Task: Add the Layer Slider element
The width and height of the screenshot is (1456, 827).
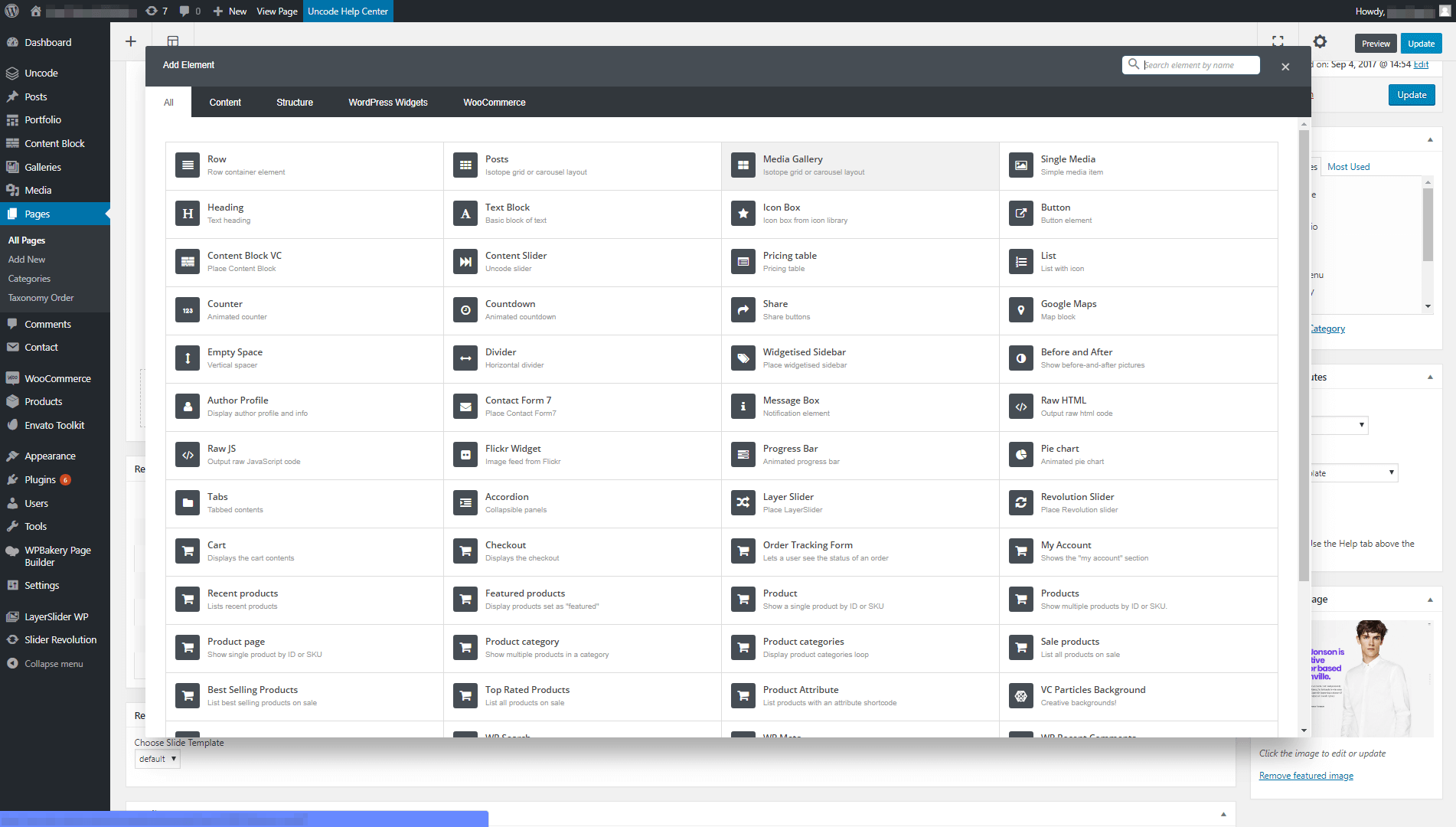Action: [x=860, y=503]
